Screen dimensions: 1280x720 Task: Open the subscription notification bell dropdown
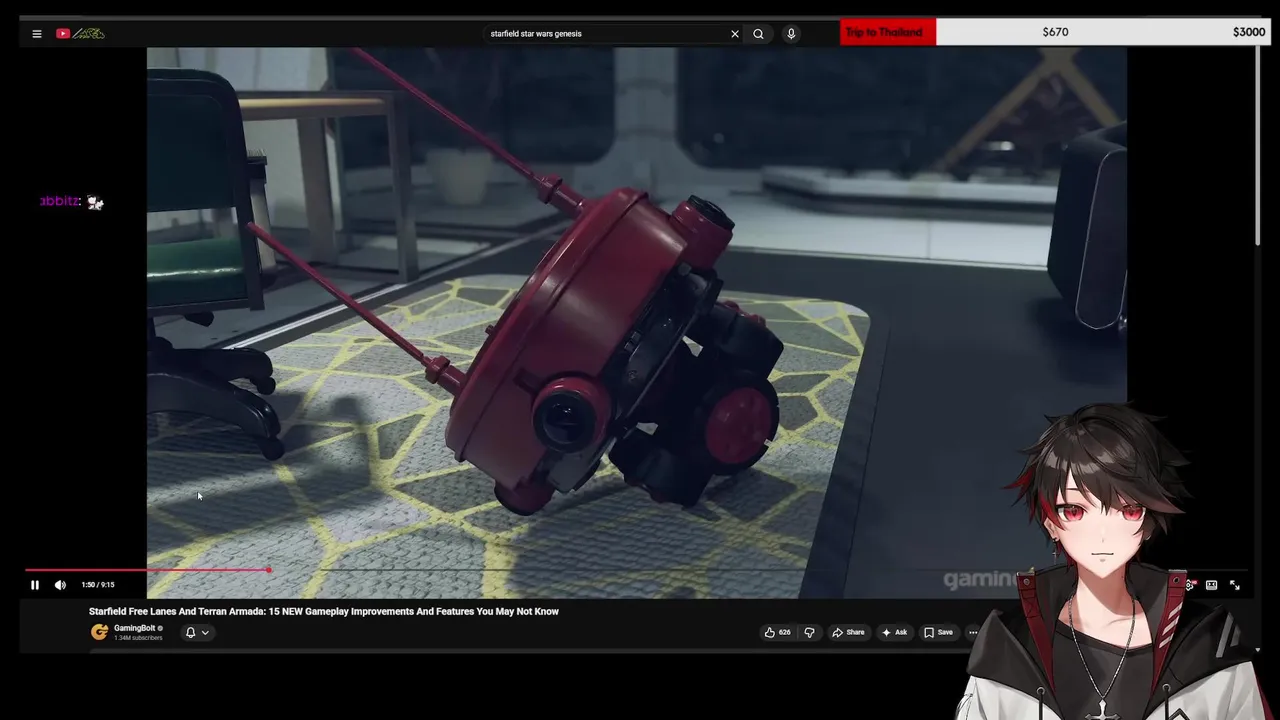pyautogui.click(x=197, y=632)
